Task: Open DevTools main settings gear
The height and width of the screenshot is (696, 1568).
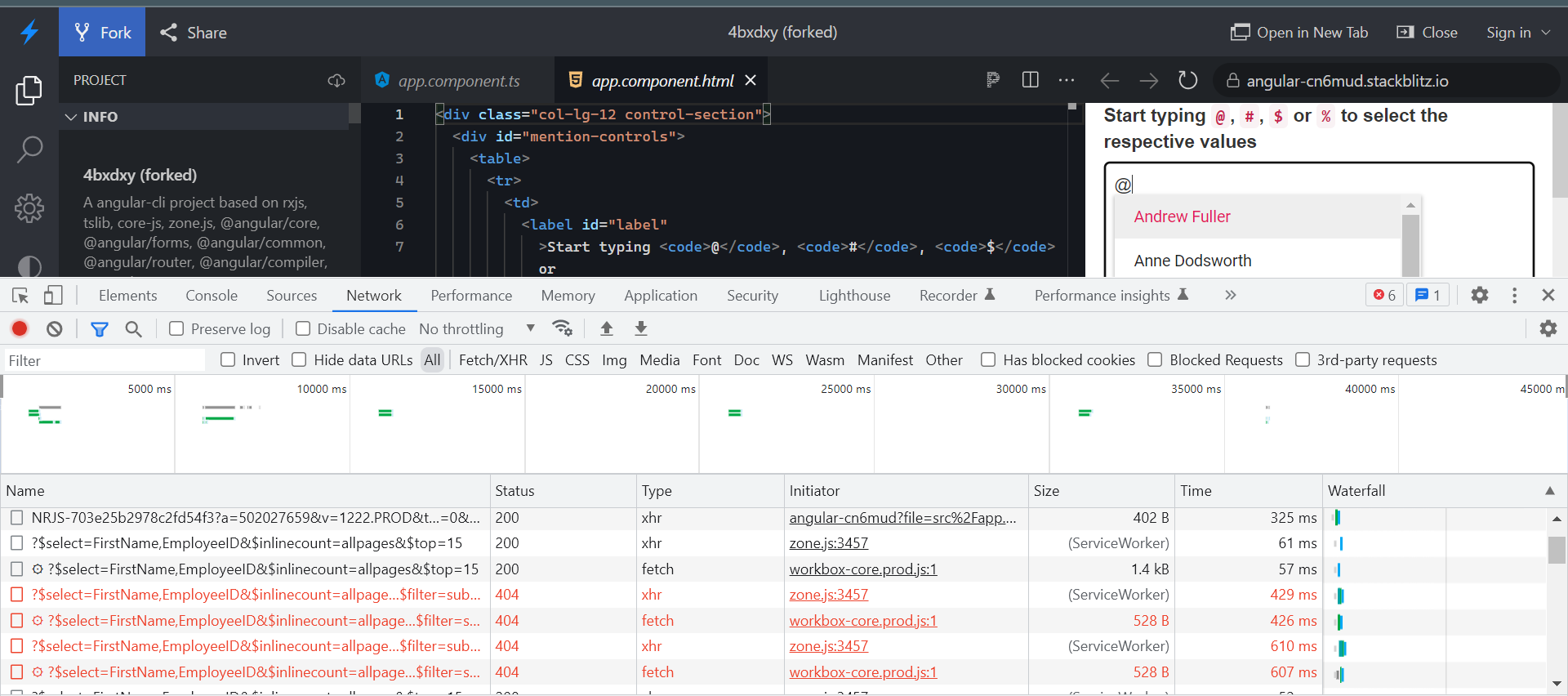Action: tap(1480, 295)
